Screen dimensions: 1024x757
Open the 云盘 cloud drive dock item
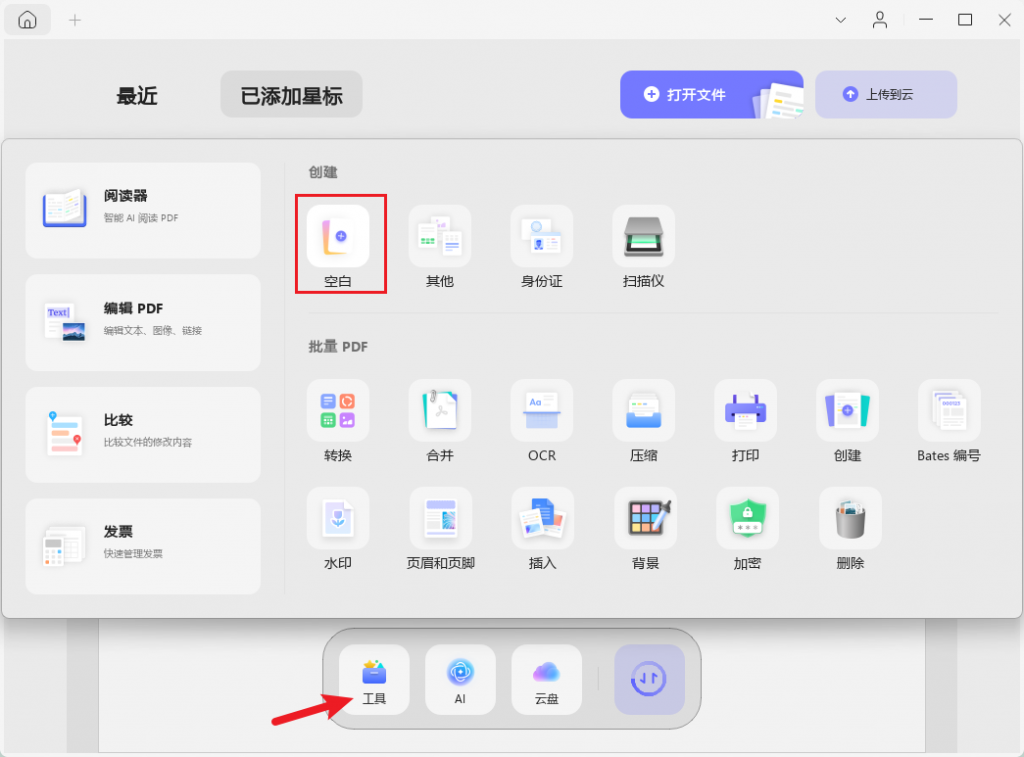tap(547, 680)
